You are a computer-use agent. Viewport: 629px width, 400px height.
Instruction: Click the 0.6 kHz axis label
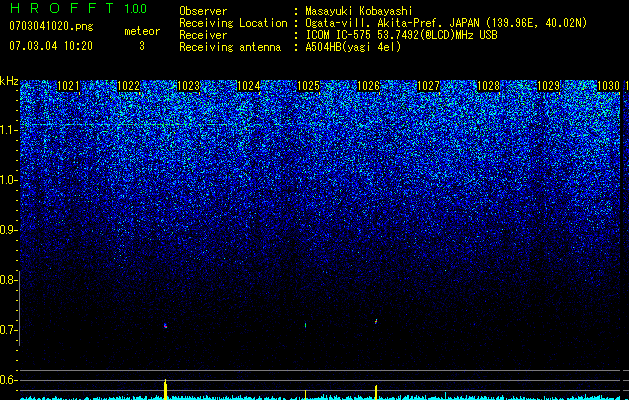[7, 380]
